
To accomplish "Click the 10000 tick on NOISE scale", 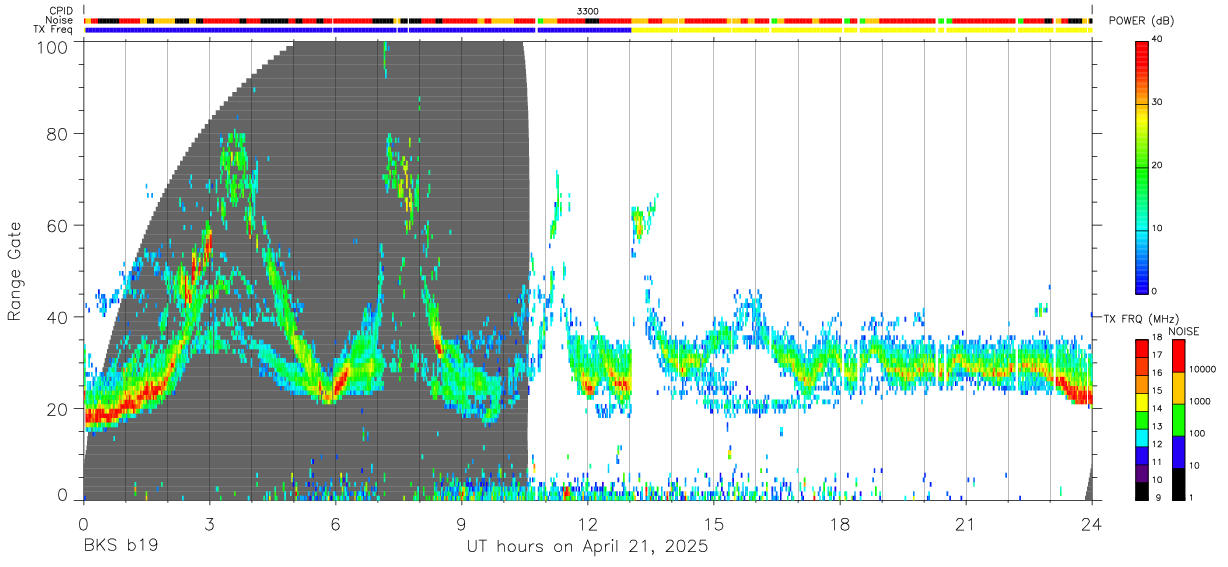I will tap(1204, 369).
